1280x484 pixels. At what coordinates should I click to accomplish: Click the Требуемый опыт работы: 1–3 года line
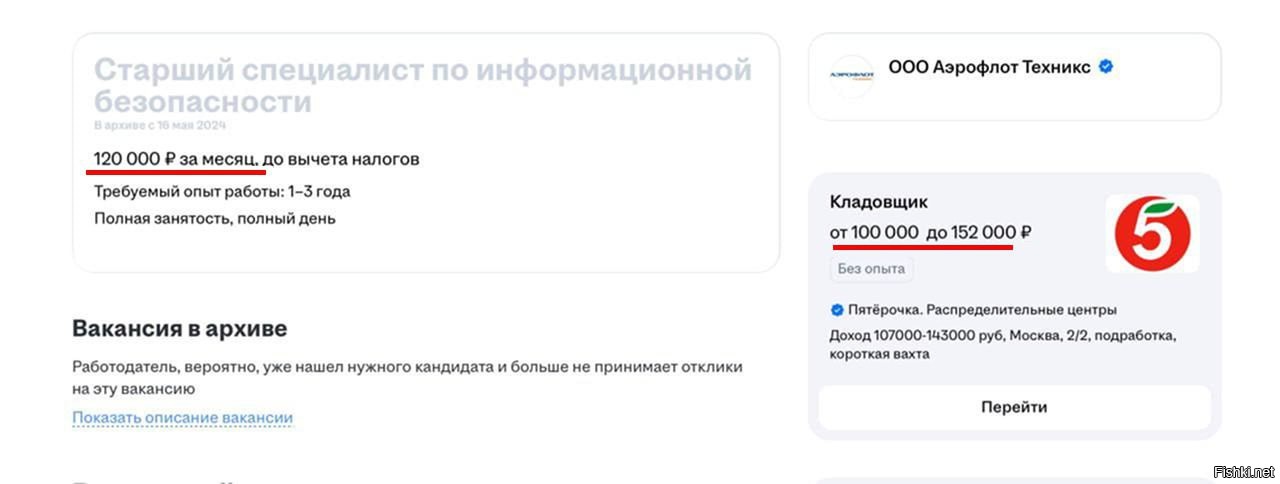[222, 191]
